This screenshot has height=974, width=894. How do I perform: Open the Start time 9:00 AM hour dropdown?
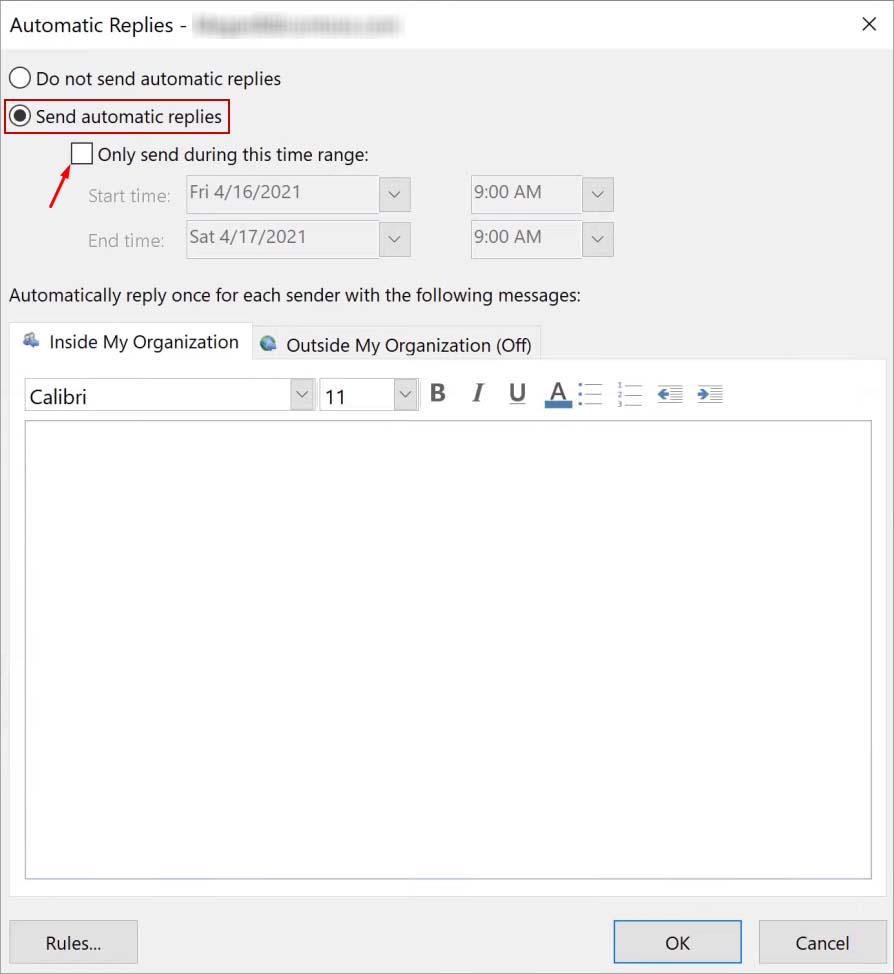pyautogui.click(x=598, y=194)
